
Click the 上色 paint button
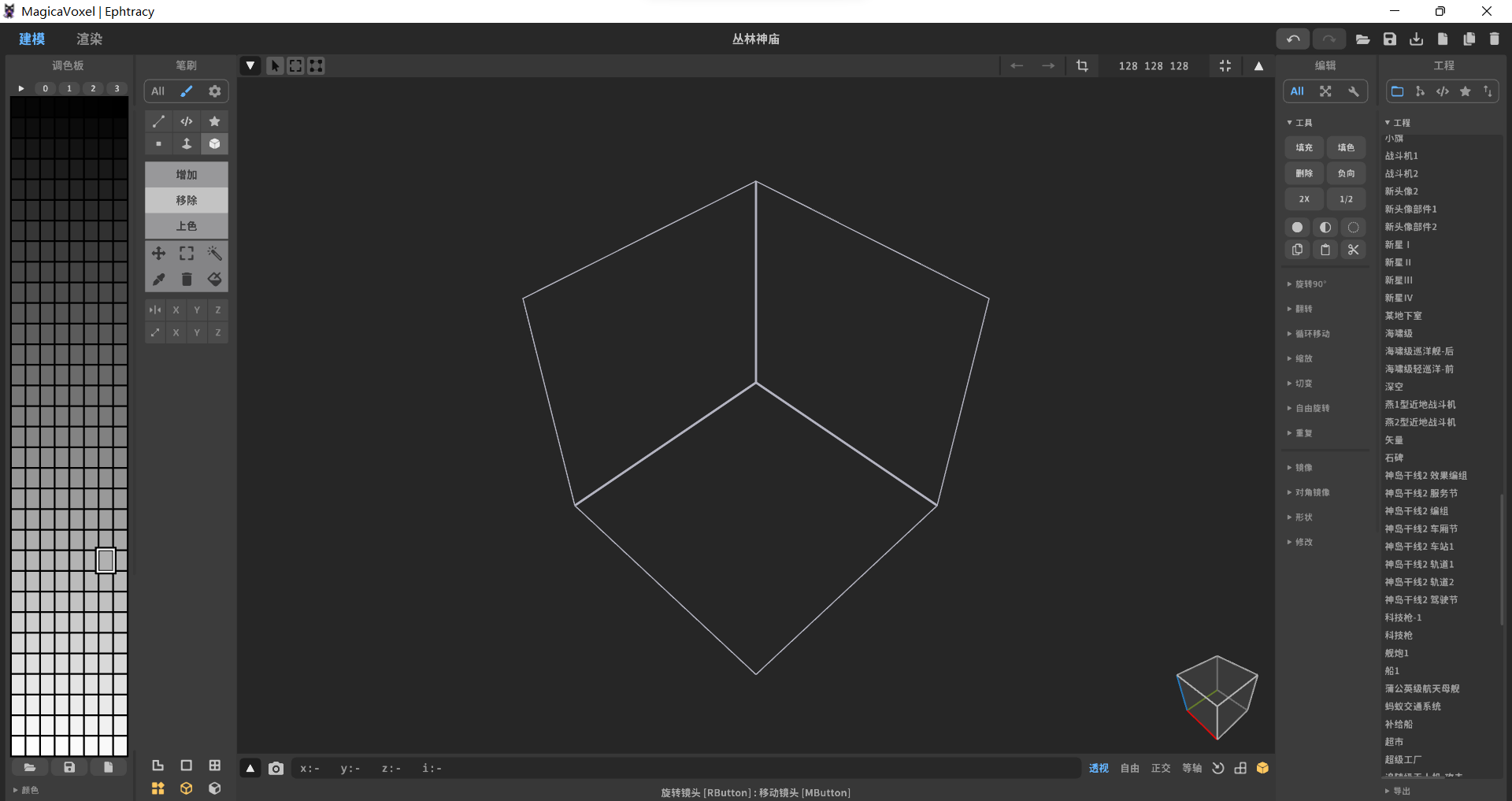(187, 226)
